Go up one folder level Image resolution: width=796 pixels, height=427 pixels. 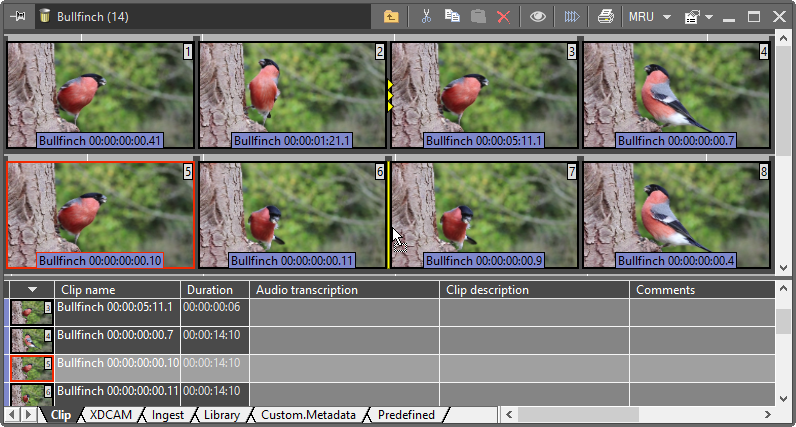click(391, 17)
